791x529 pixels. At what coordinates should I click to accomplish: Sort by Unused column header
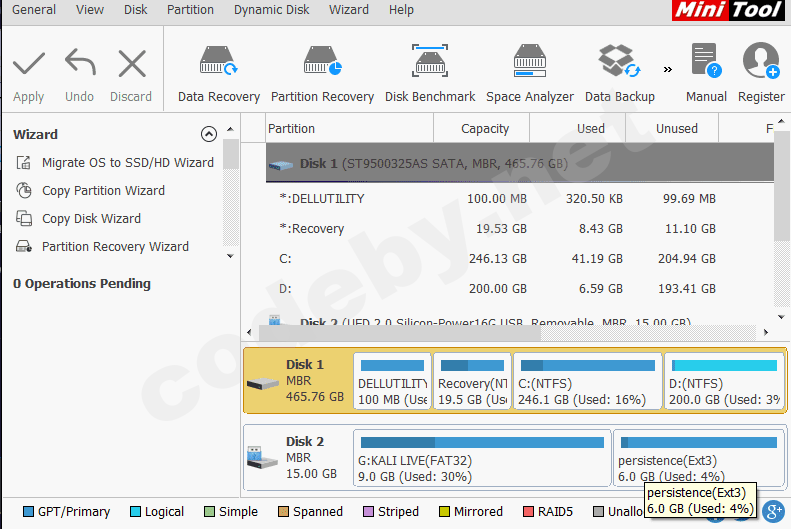point(672,129)
